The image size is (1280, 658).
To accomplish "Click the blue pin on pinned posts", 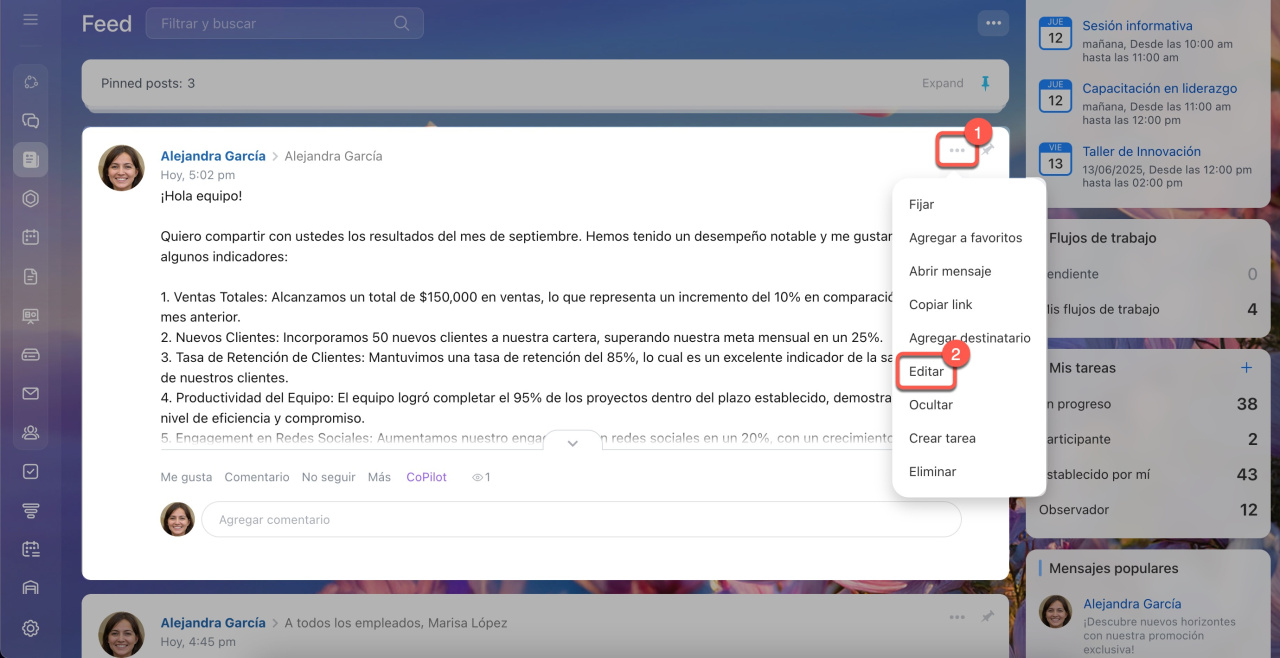I will 985,83.
